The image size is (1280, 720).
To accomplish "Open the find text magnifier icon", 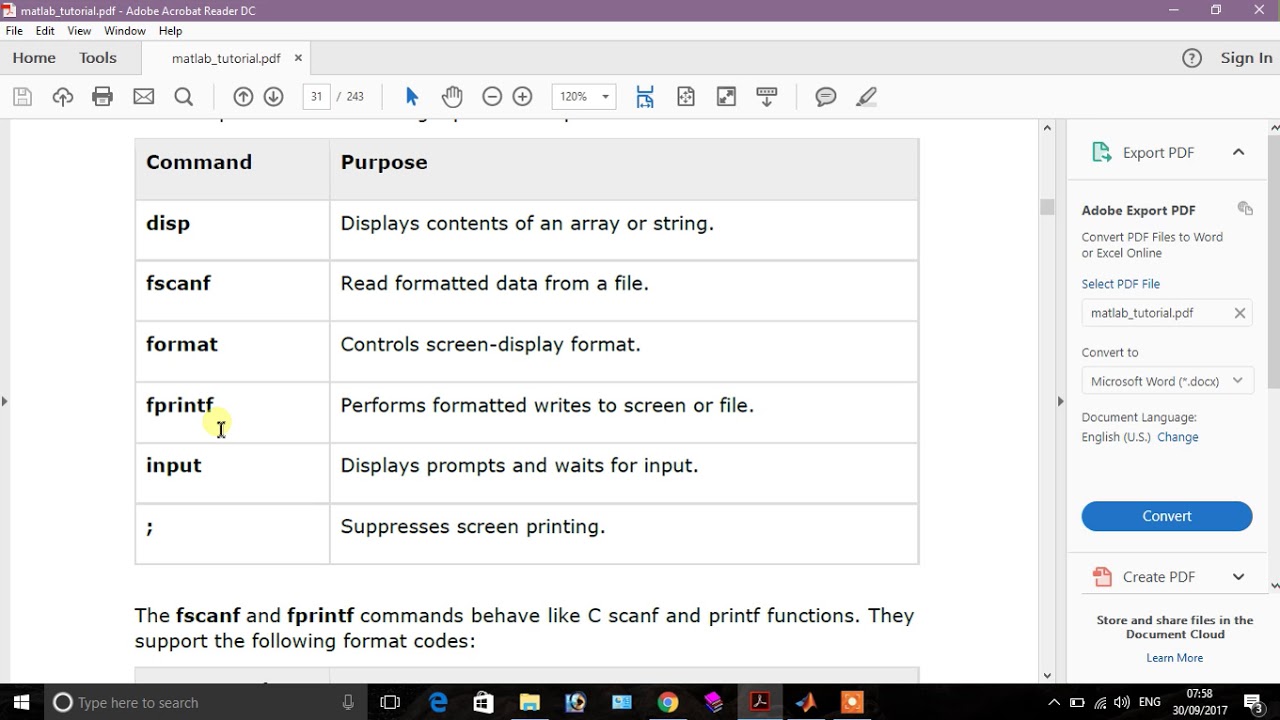I will pyautogui.click(x=184, y=97).
